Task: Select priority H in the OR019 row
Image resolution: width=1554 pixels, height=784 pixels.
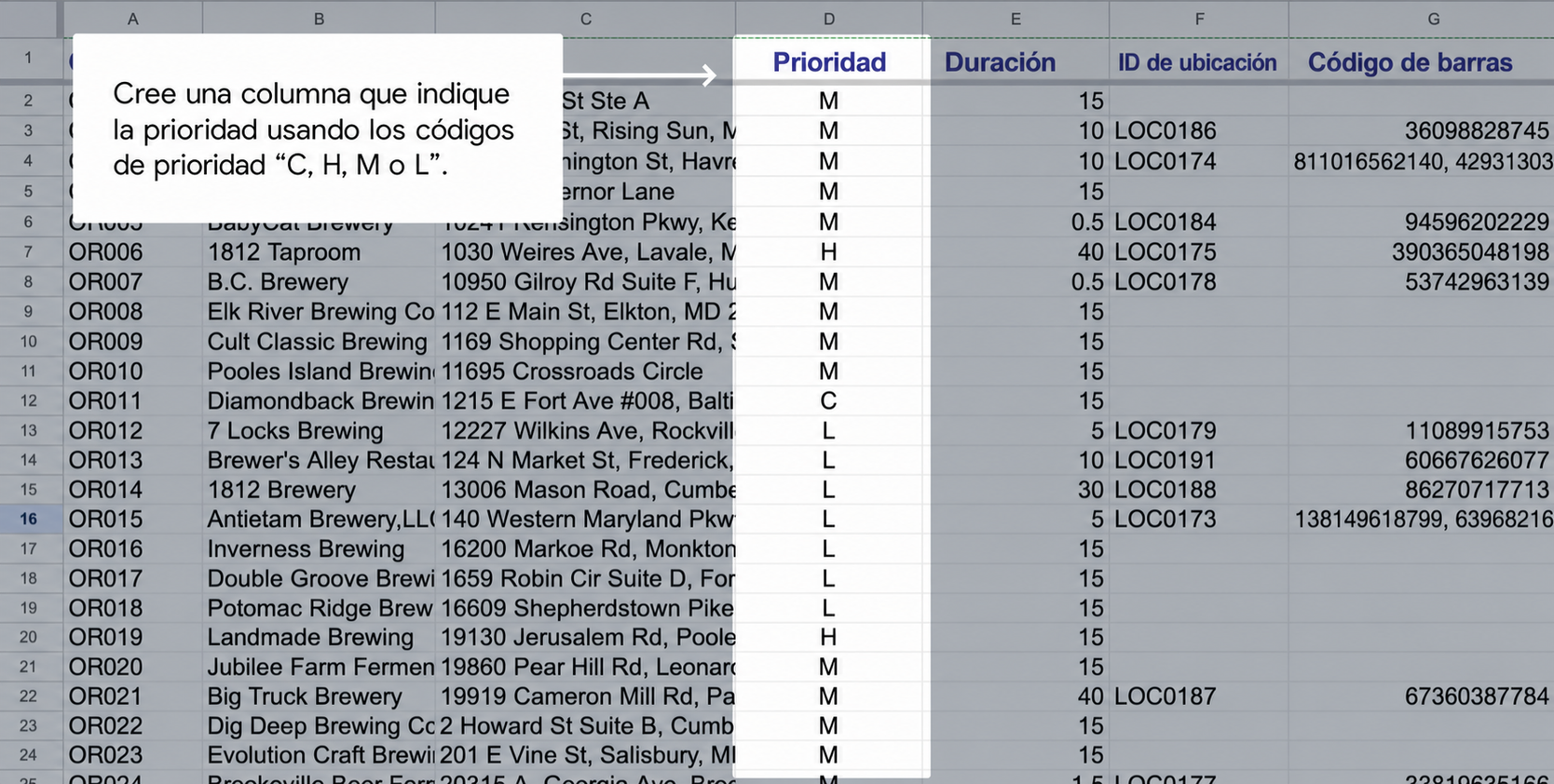Action: click(828, 637)
